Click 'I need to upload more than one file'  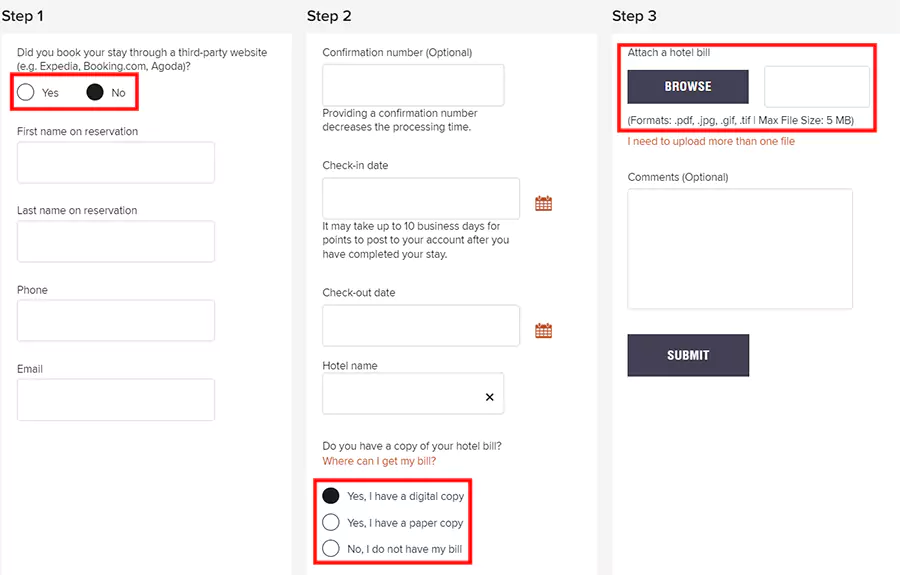coord(711,141)
